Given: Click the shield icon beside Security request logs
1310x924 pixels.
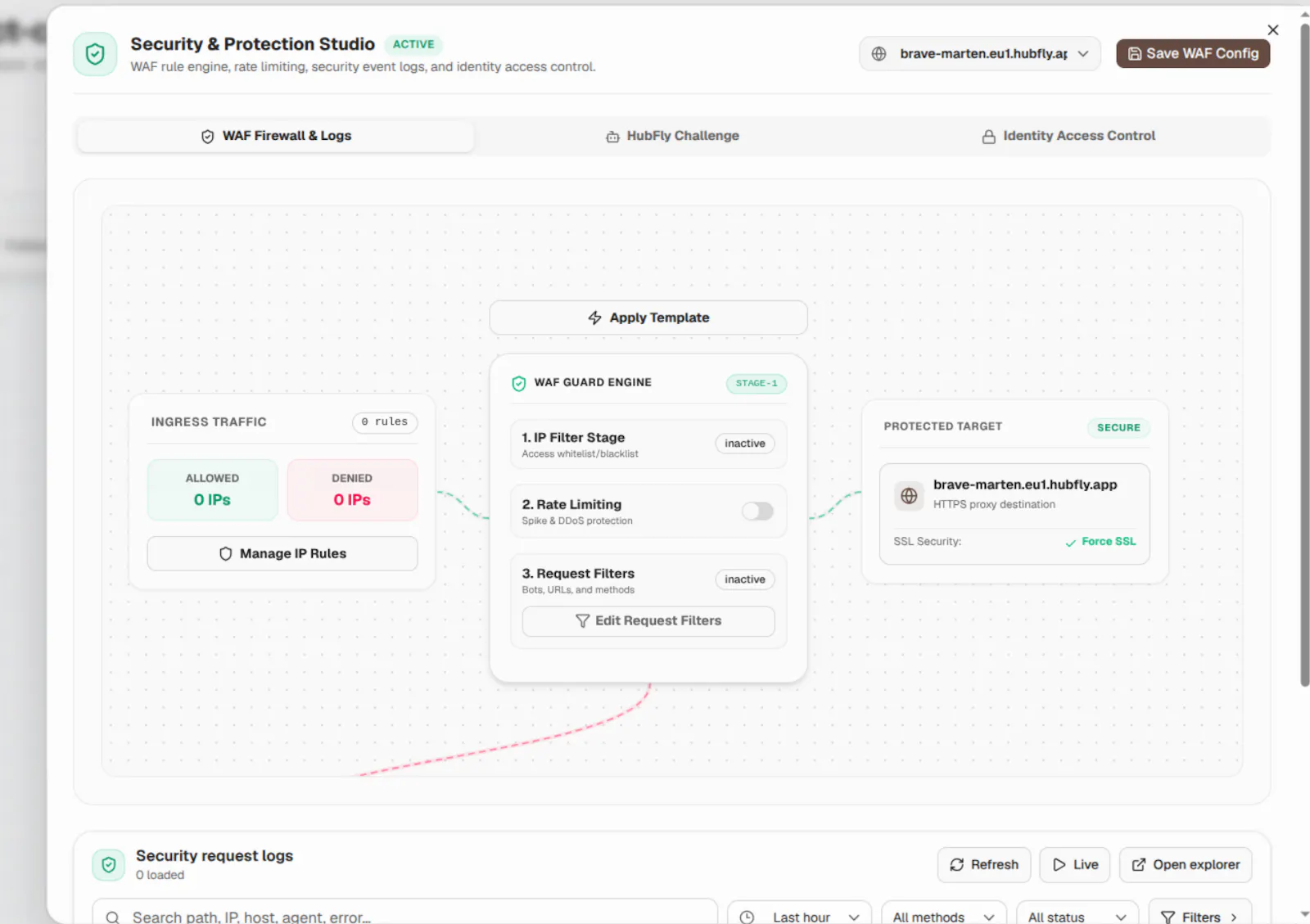Looking at the screenshot, I should coord(109,864).
